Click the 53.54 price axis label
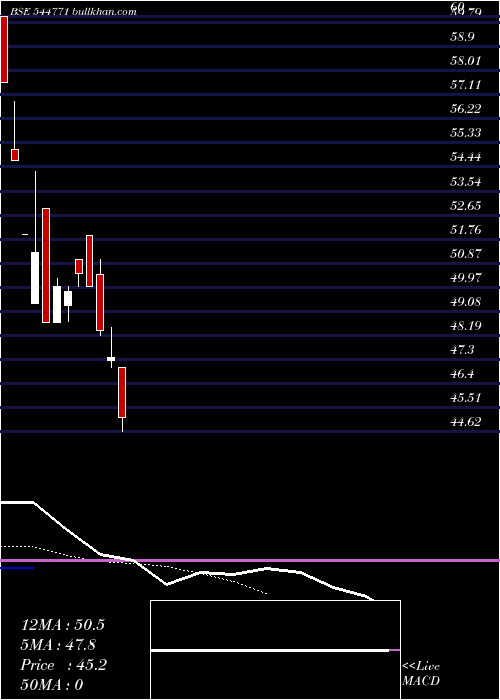The height and width of the screenshot is (700, 500). point(465,182)
